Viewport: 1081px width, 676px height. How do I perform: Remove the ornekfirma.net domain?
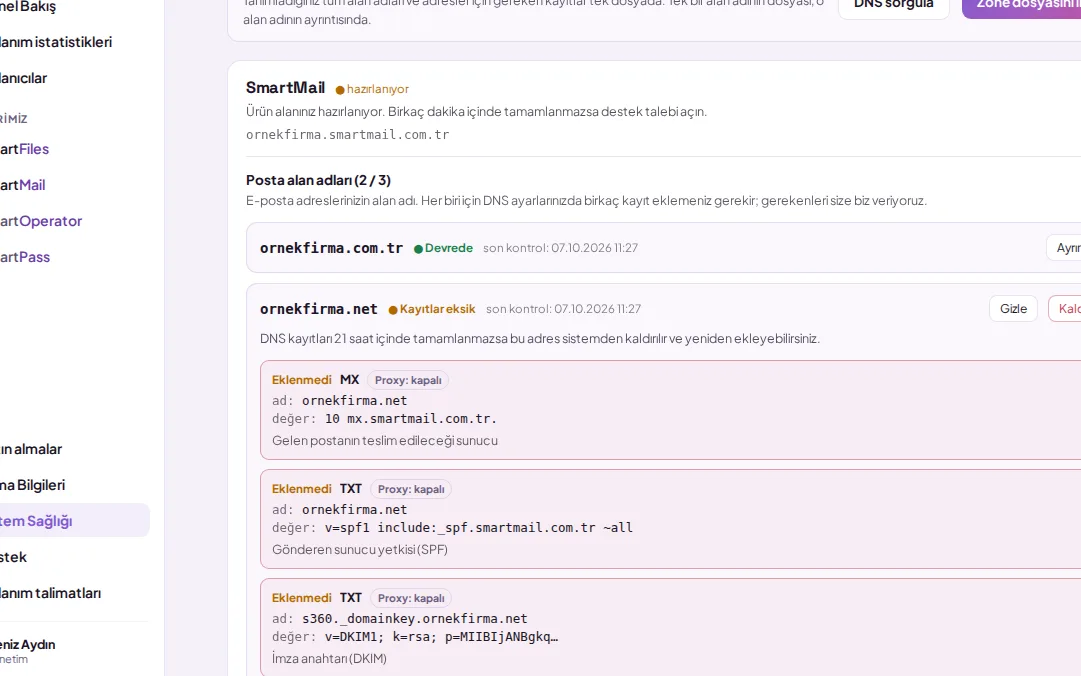pos(1065,309)
